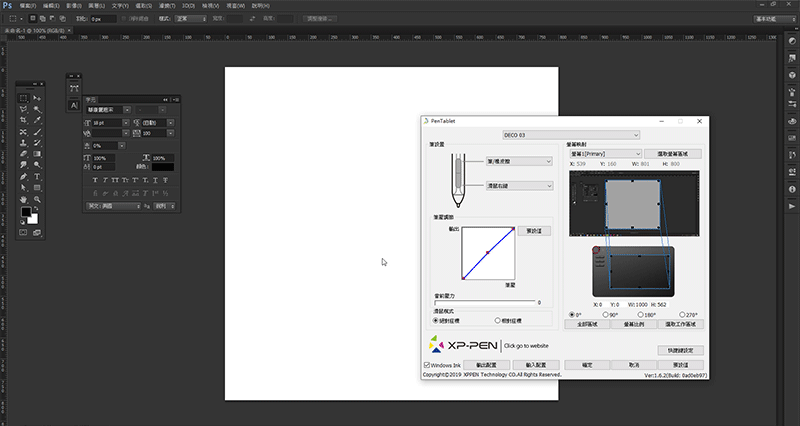800x426 pixels.
Task: Click Add to selection option icon
Action: pos(42,18)
